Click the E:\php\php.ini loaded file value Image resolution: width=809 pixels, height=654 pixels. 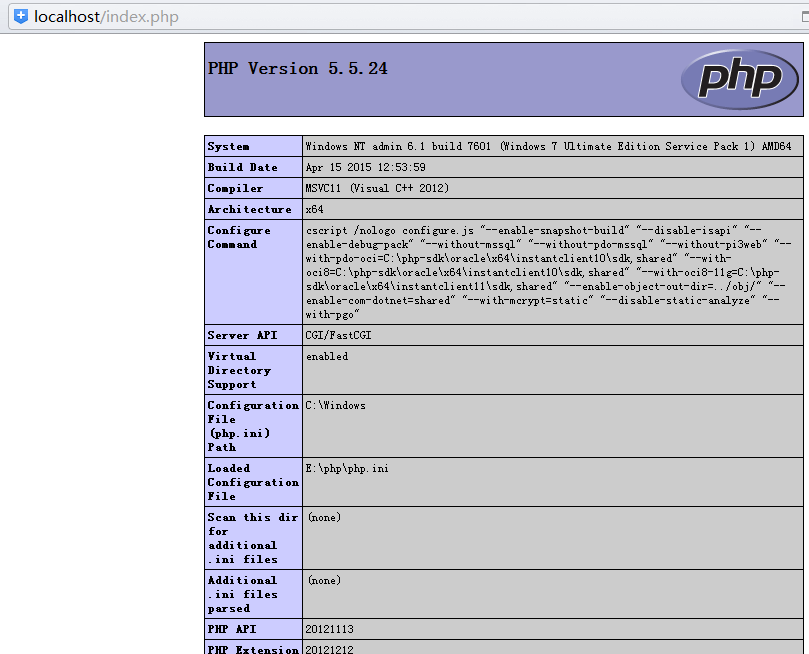click(347, 469)
